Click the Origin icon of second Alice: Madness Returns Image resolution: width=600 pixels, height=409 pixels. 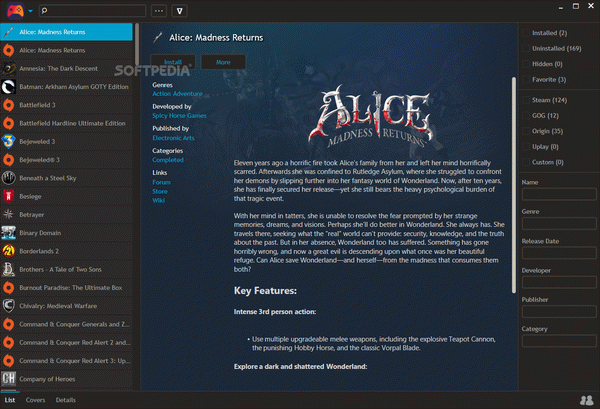(x=8, y=50)
